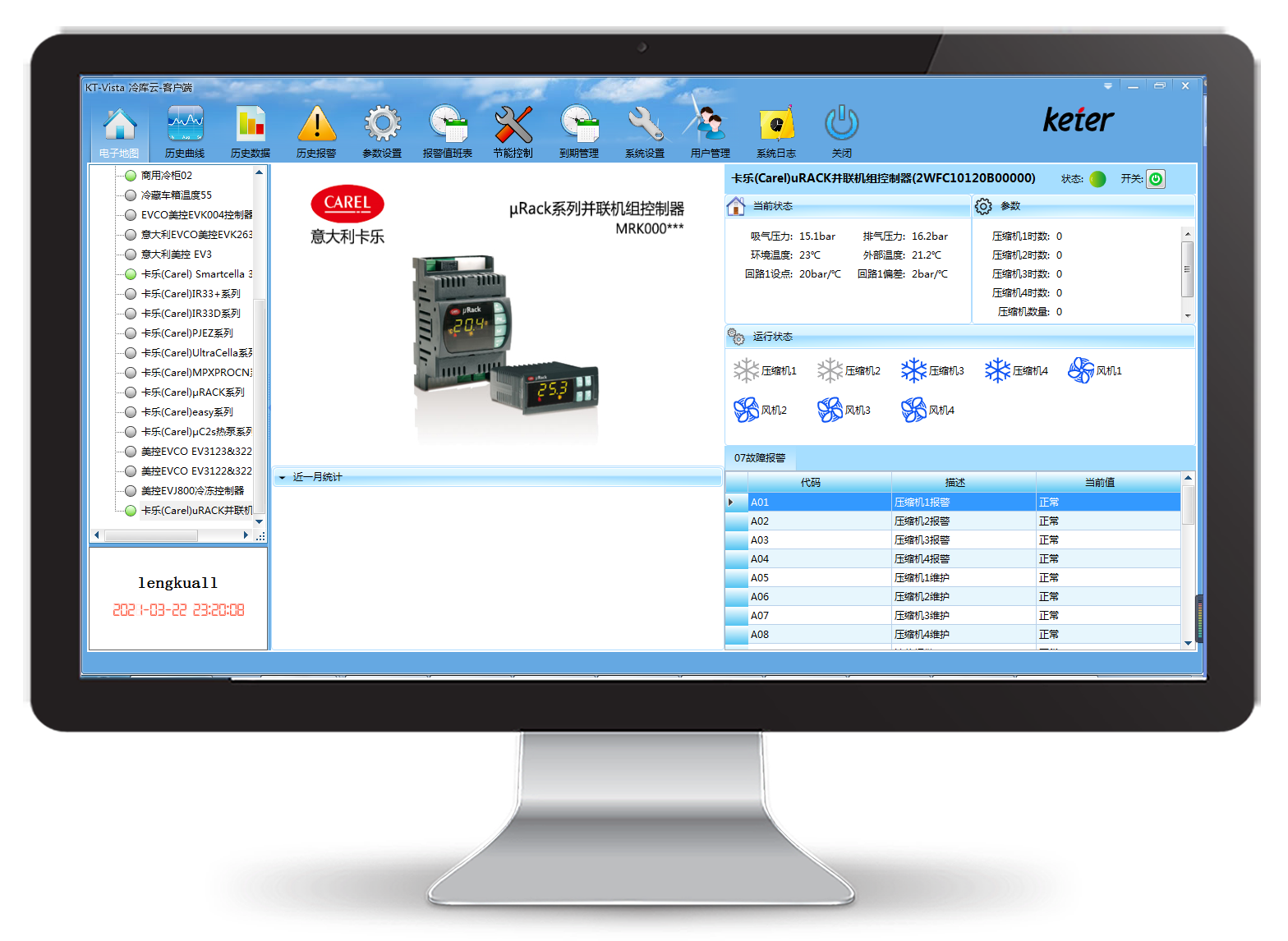Viewport: 1288px width, 941px height.
Task: Click the device tree scroll-down arrow
Action: (x=260, y=521)
